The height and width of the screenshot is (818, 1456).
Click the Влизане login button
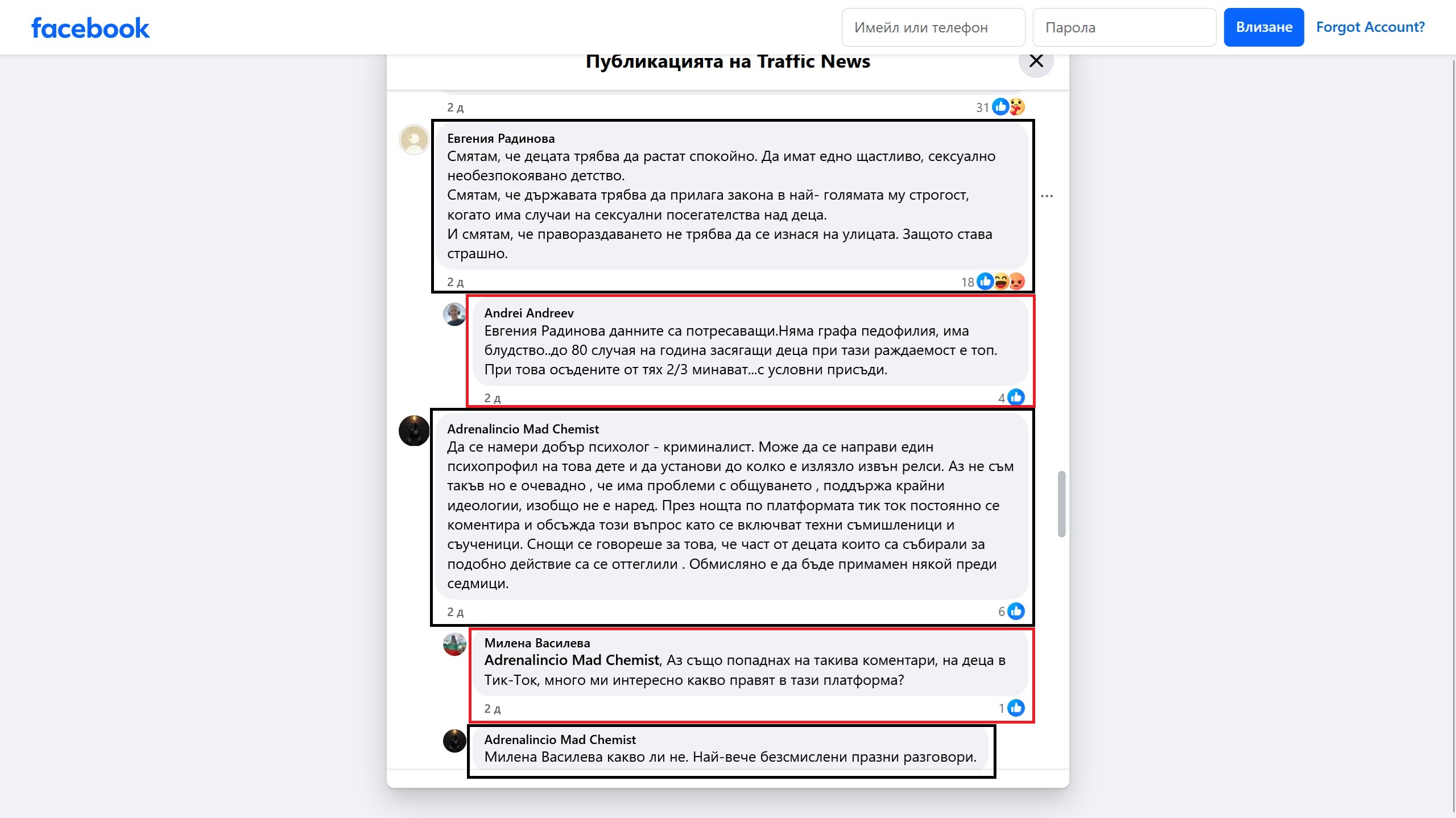click(1264, 27)
